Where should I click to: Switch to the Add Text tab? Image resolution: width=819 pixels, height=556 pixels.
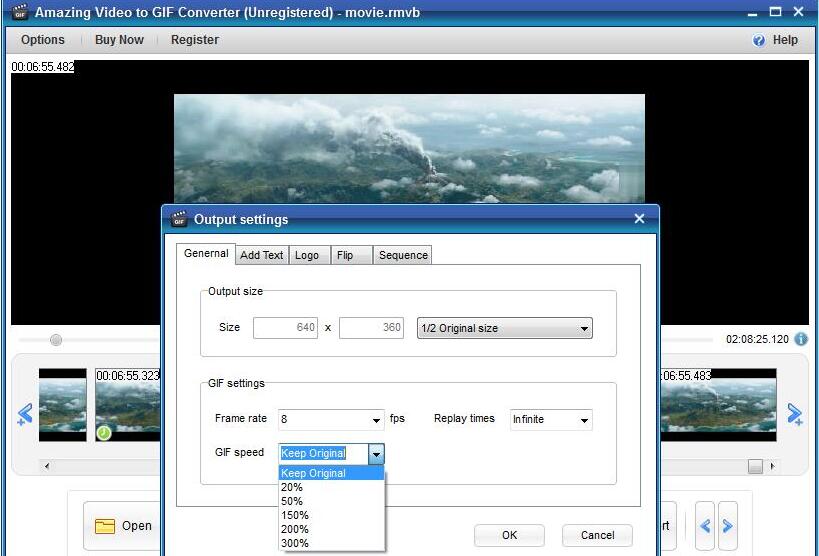point(262,255)
